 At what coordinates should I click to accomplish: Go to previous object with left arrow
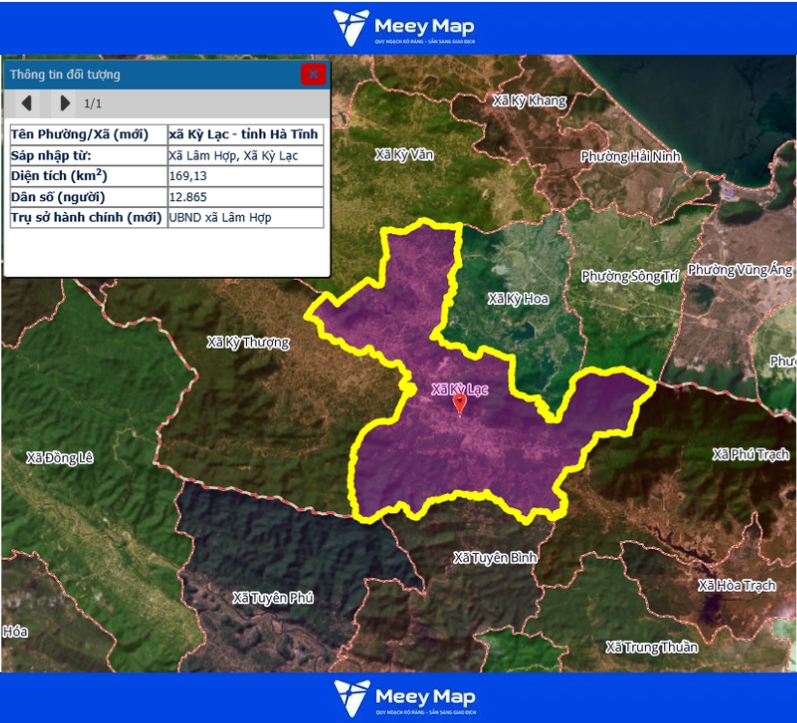(x=27, y=103)
